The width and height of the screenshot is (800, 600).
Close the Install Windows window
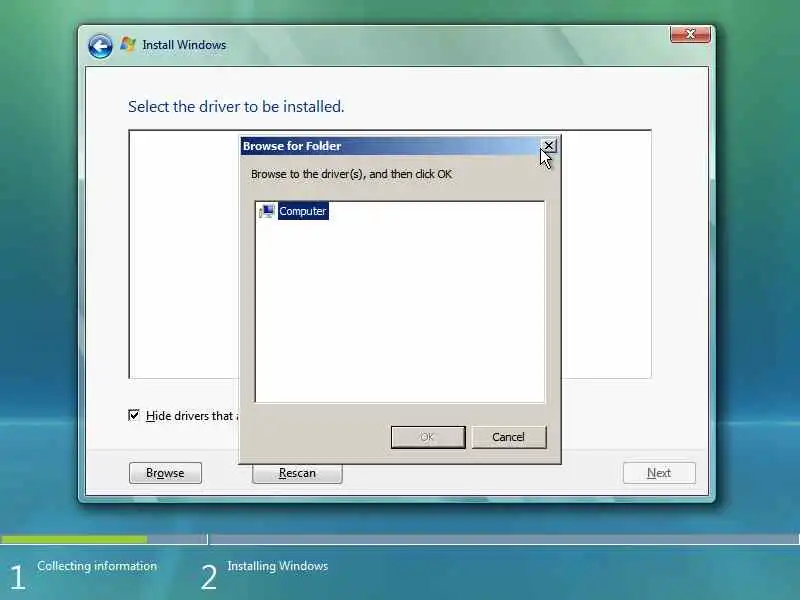[x=690, y=34]
